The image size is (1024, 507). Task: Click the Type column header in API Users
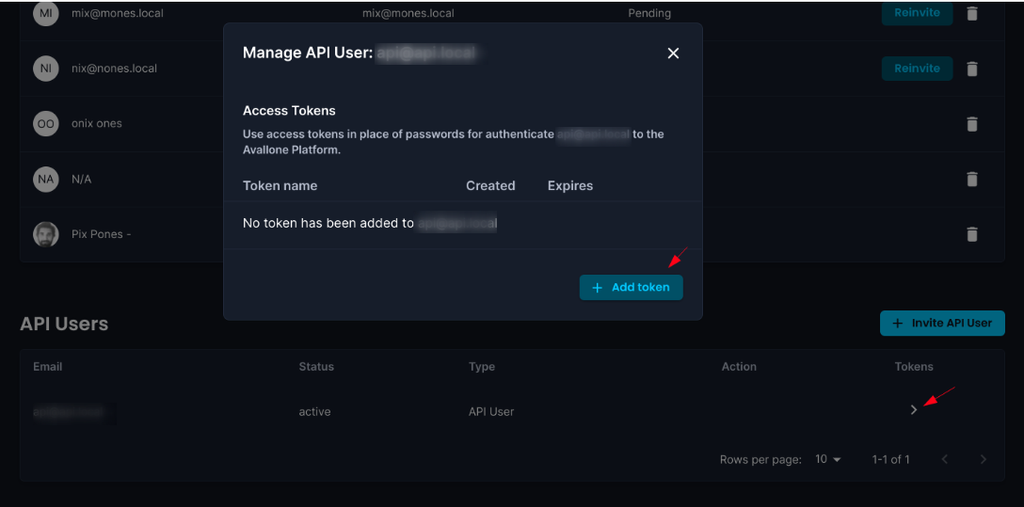pyautogui.click(x=481, y=367)
